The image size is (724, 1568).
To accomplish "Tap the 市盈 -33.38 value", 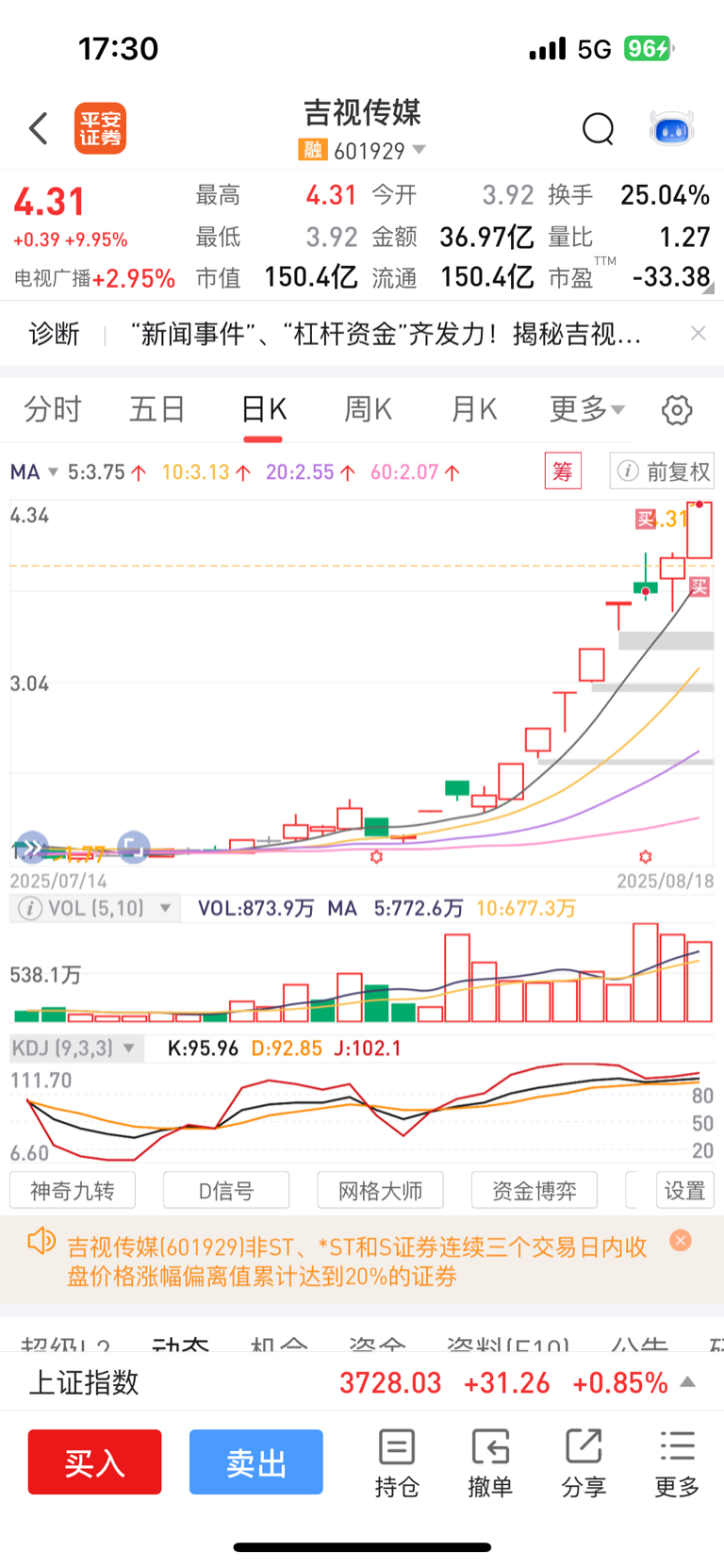I will [x=671, y=277].
